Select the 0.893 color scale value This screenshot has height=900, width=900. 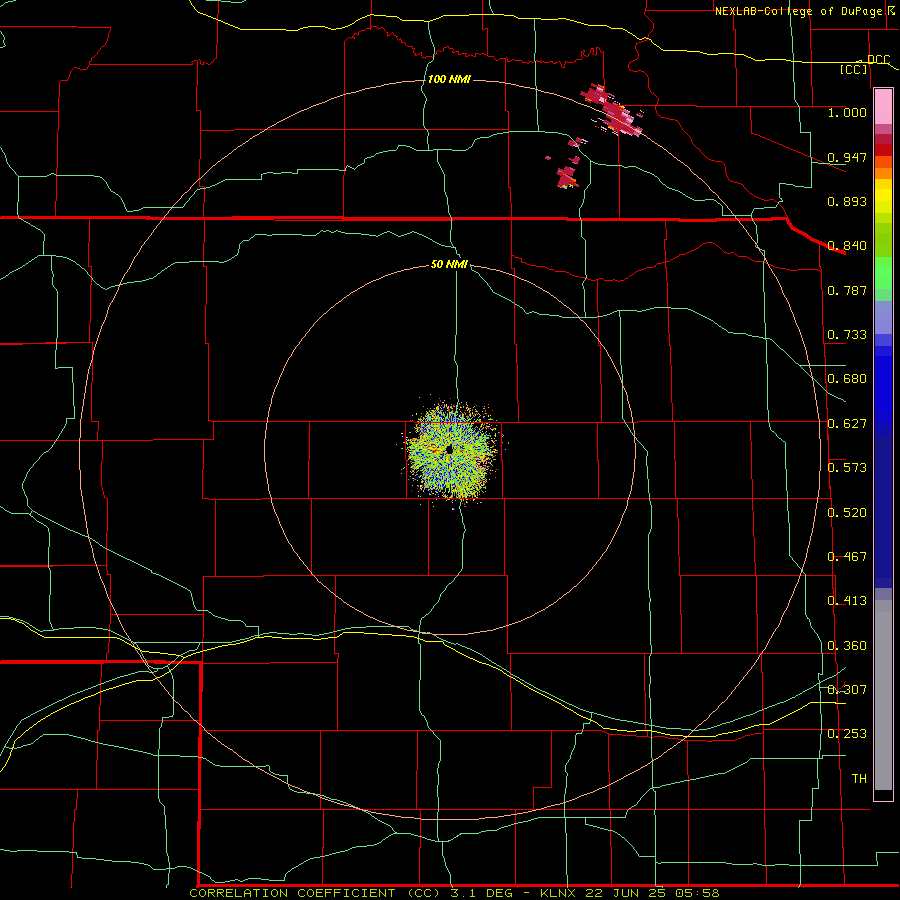point(847,201)
